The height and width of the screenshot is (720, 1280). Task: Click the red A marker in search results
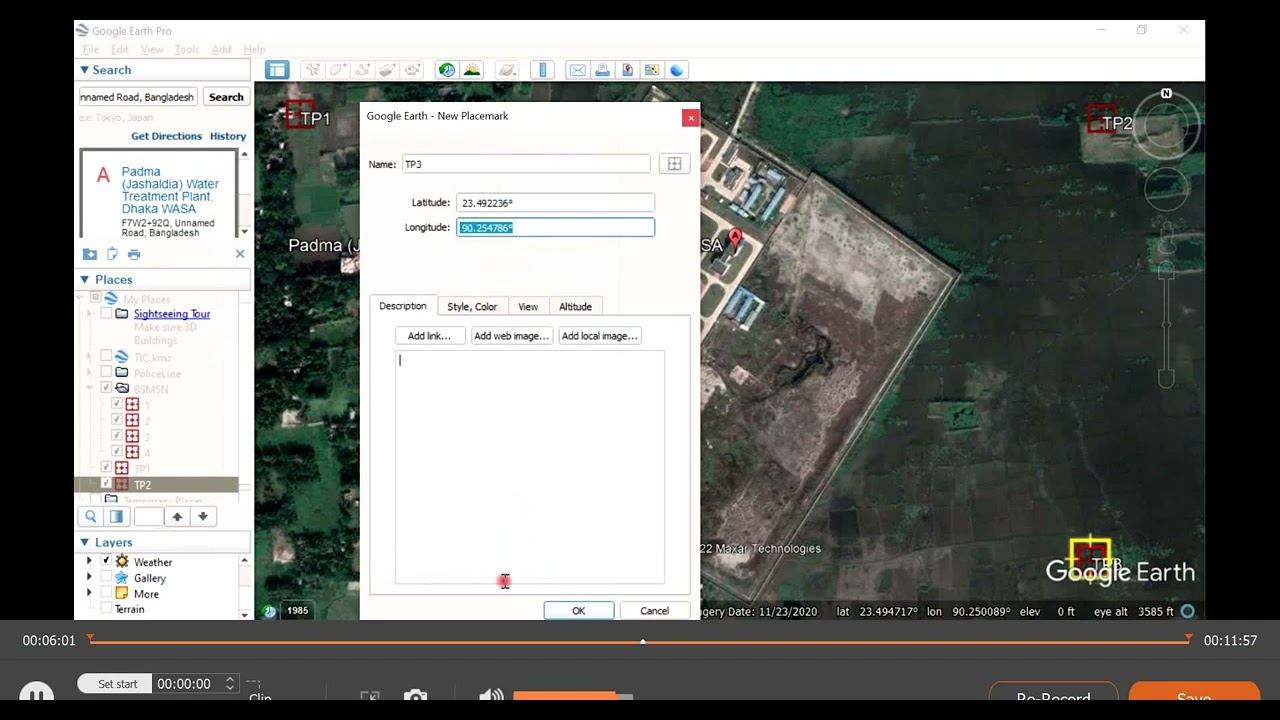pos(102,176)
